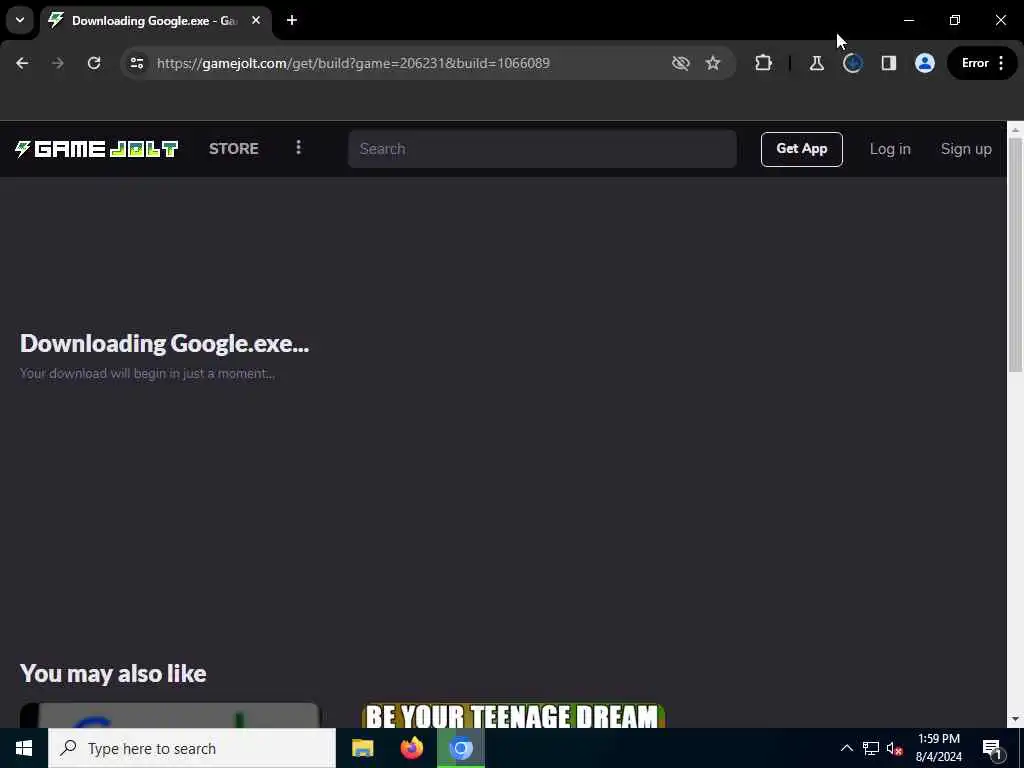Bookmark this page with star icon

point(712,63)
